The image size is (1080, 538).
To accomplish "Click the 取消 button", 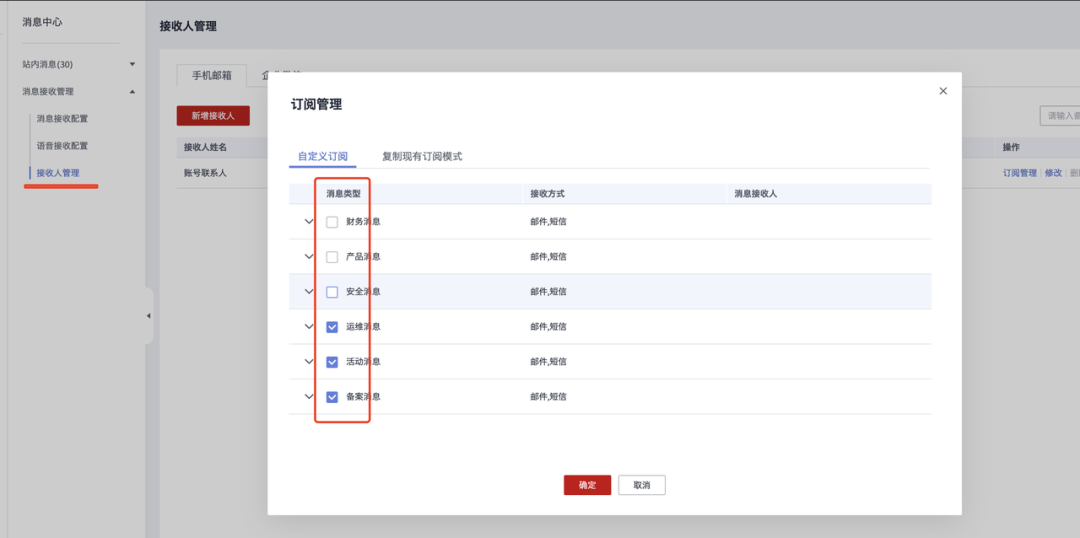I will (x=642, y=485).
